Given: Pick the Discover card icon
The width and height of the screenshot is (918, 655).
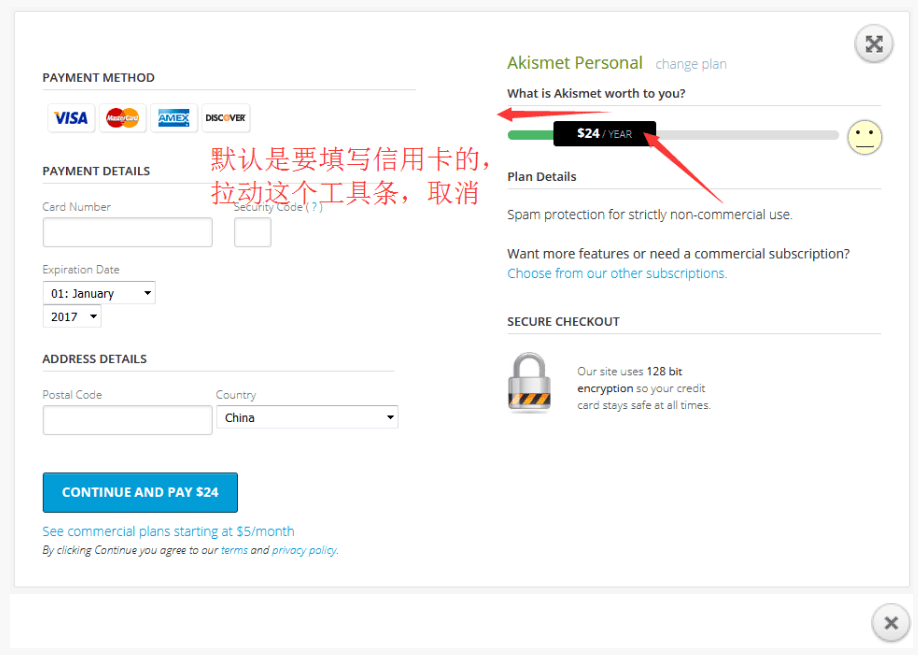Looking at the screenshot, I should point(225,118).
